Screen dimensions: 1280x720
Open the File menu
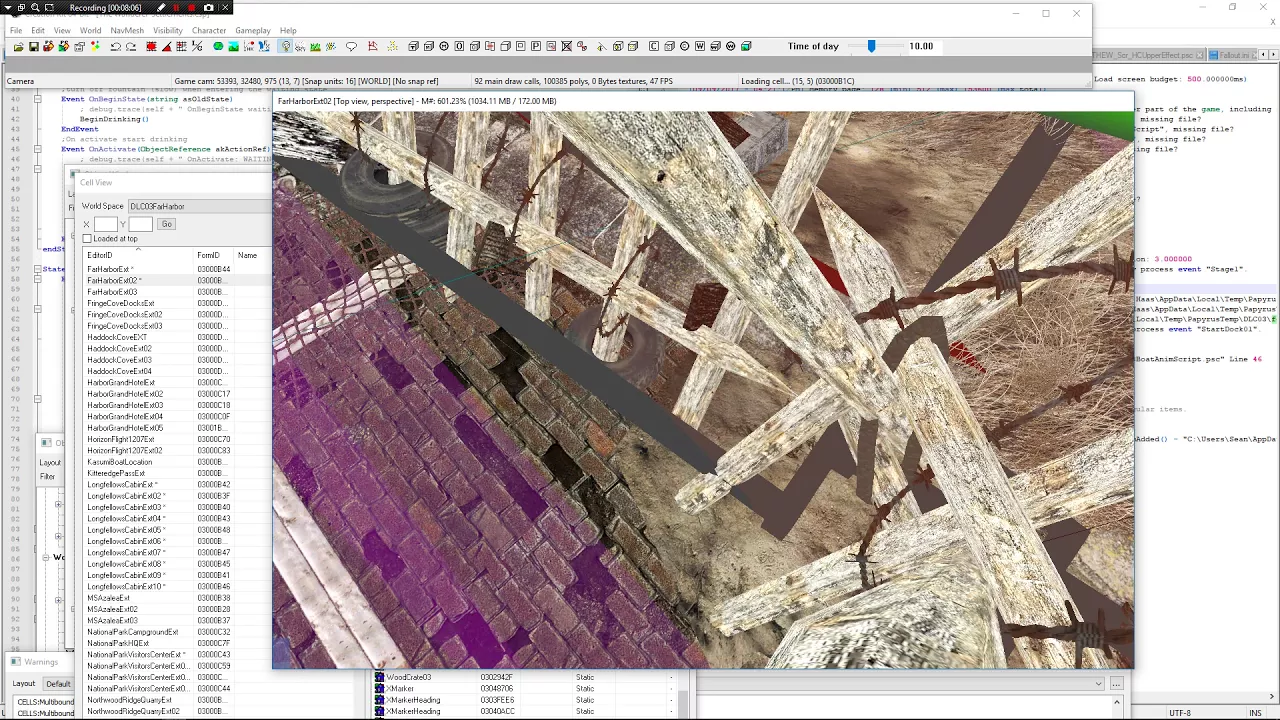[16, 31]
